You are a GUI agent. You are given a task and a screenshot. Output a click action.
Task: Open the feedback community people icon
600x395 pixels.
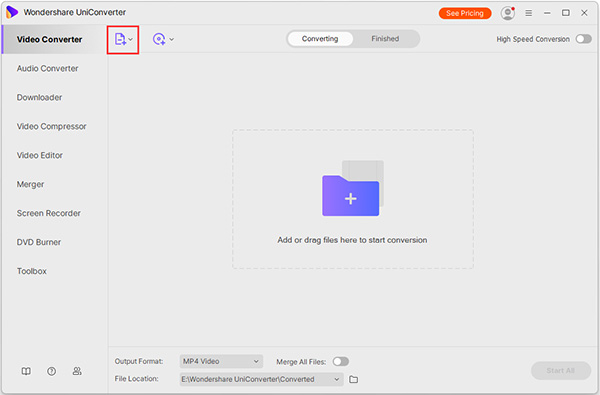77,371
